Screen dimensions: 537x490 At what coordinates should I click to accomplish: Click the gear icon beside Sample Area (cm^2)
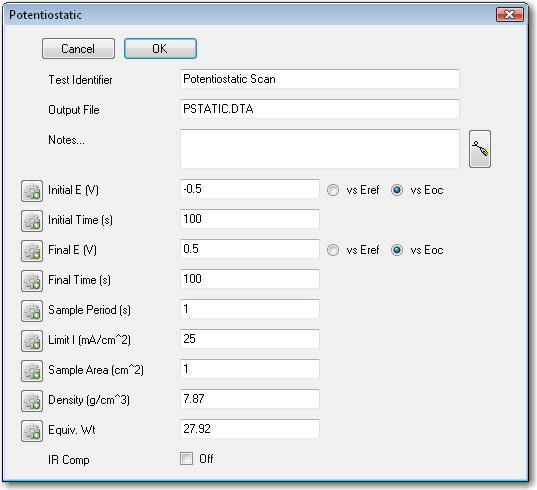tap(32, 371)
